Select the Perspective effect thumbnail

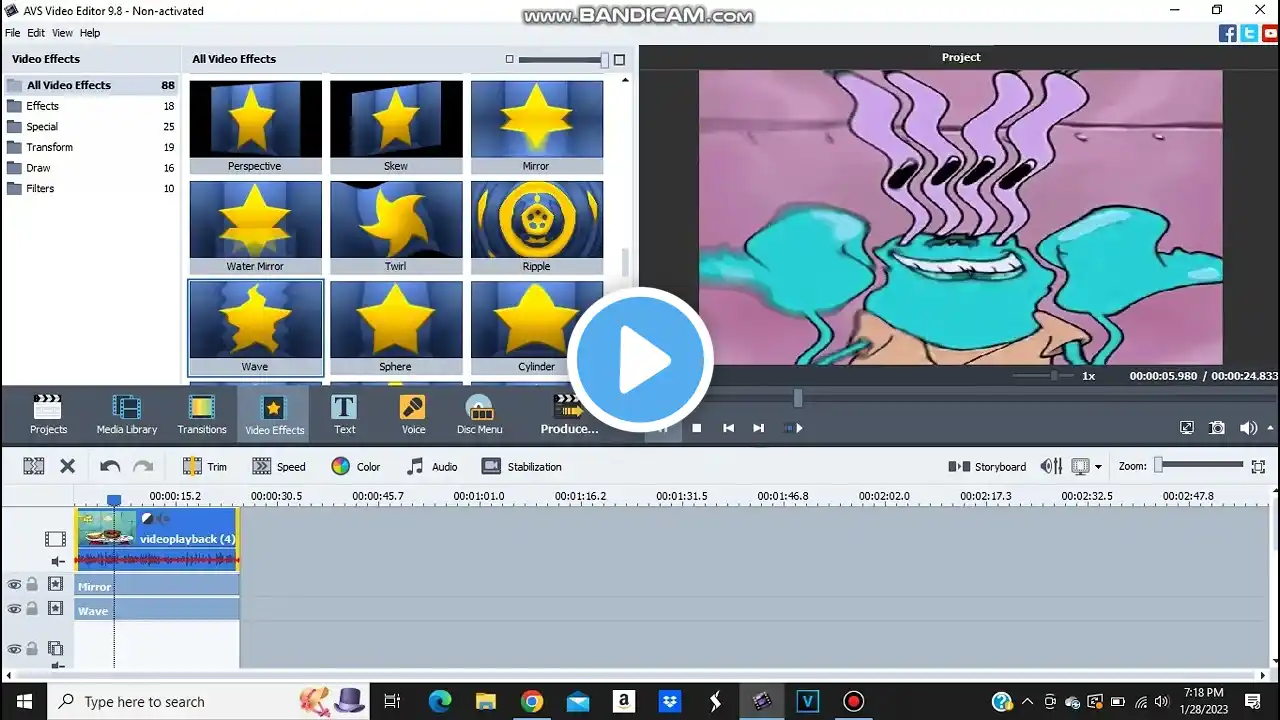coord(255,127)
